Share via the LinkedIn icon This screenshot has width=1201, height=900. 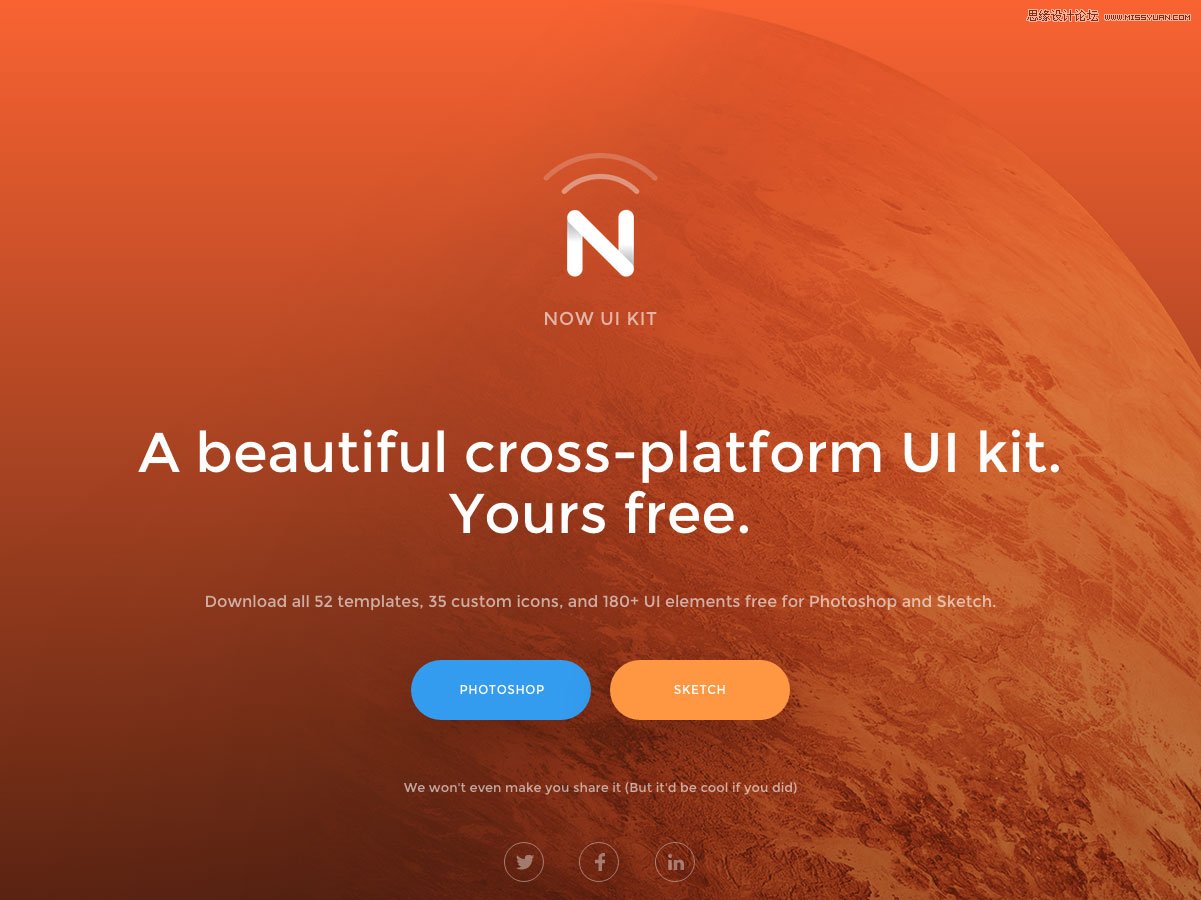click(x=675, y=862)
